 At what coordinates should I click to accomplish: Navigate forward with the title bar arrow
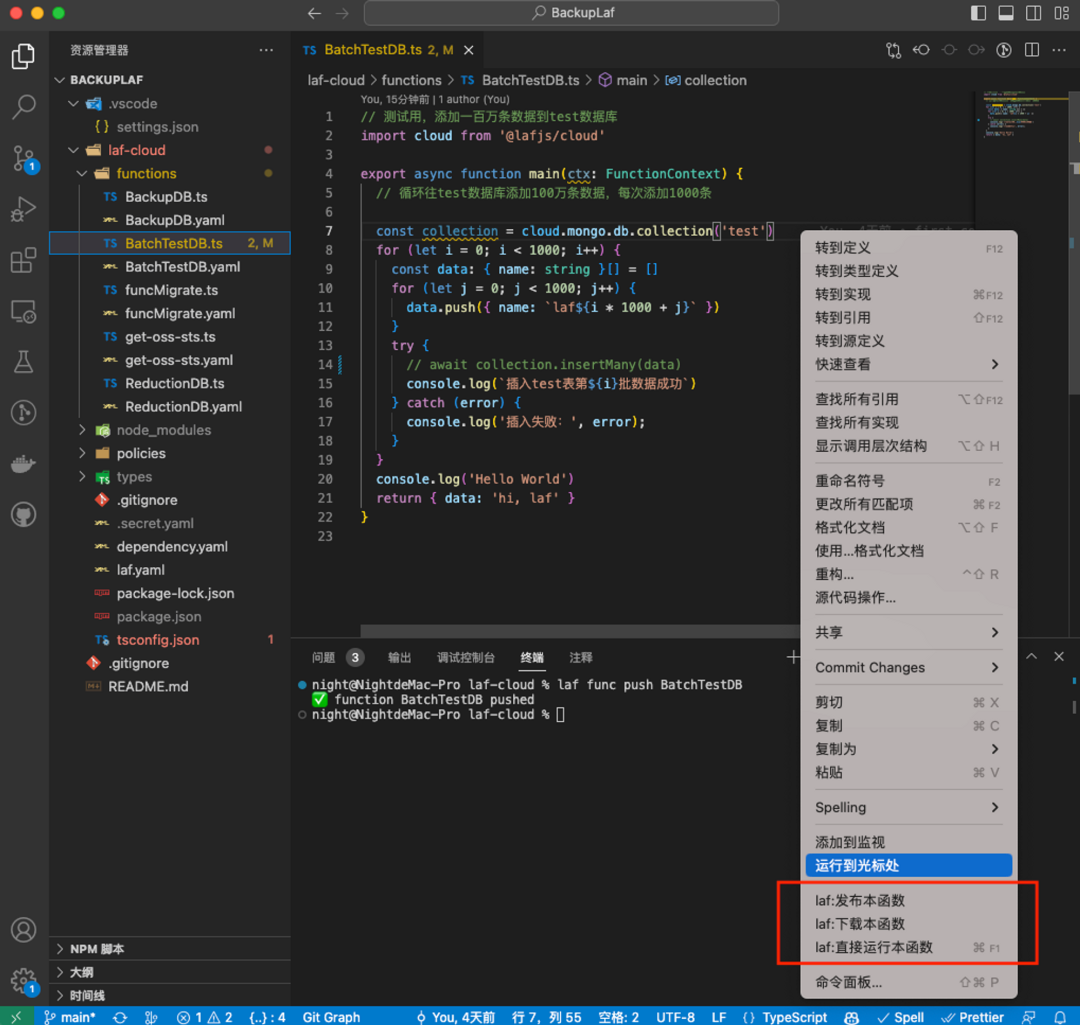(x=342, y=13)
